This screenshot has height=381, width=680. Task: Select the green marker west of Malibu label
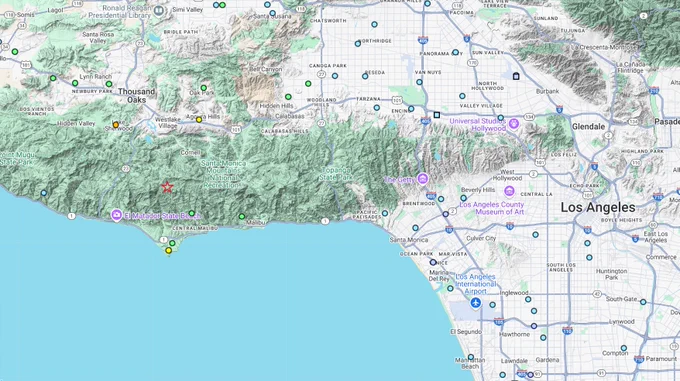[x=242, y=216]
